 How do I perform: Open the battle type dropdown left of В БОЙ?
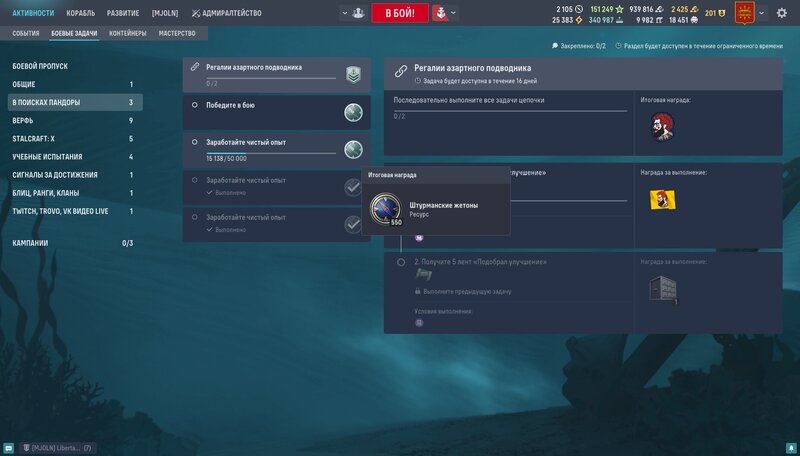(352, 13)
